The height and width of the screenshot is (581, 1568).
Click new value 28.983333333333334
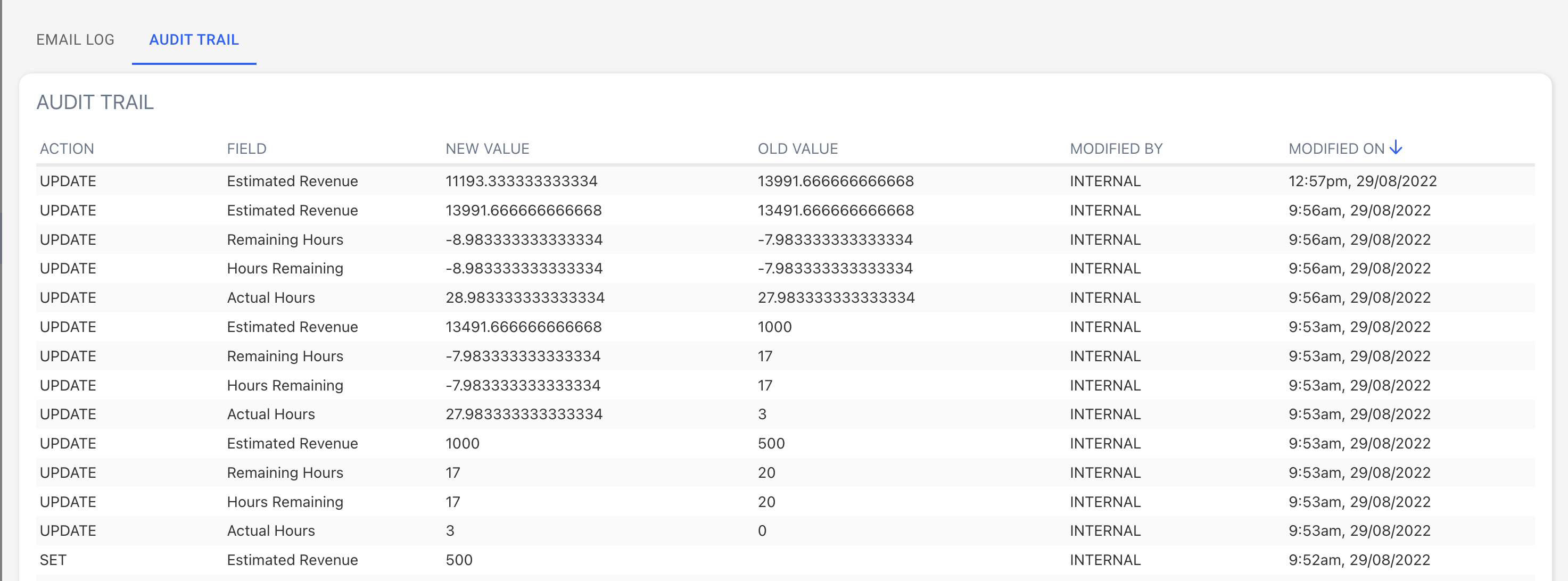pos(525,297)
